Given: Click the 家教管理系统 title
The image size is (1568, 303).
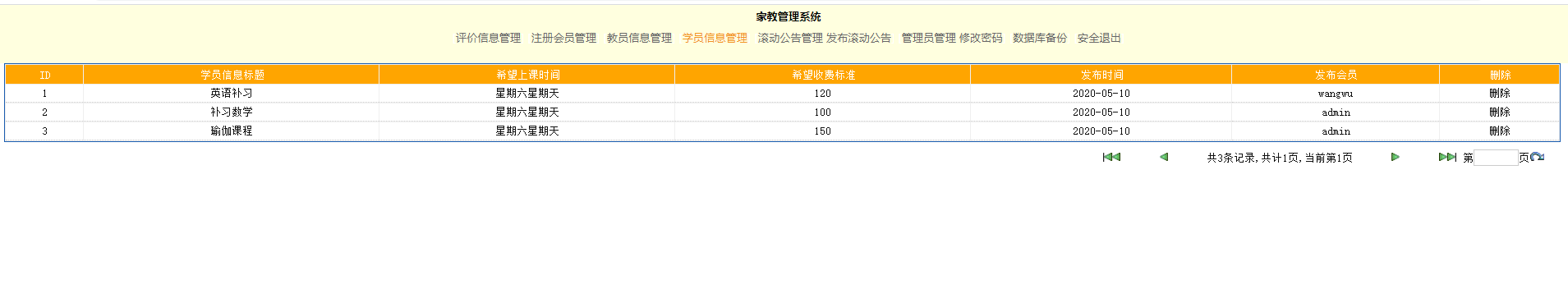Looking at the screenshot, I should (x=789, y=16).
